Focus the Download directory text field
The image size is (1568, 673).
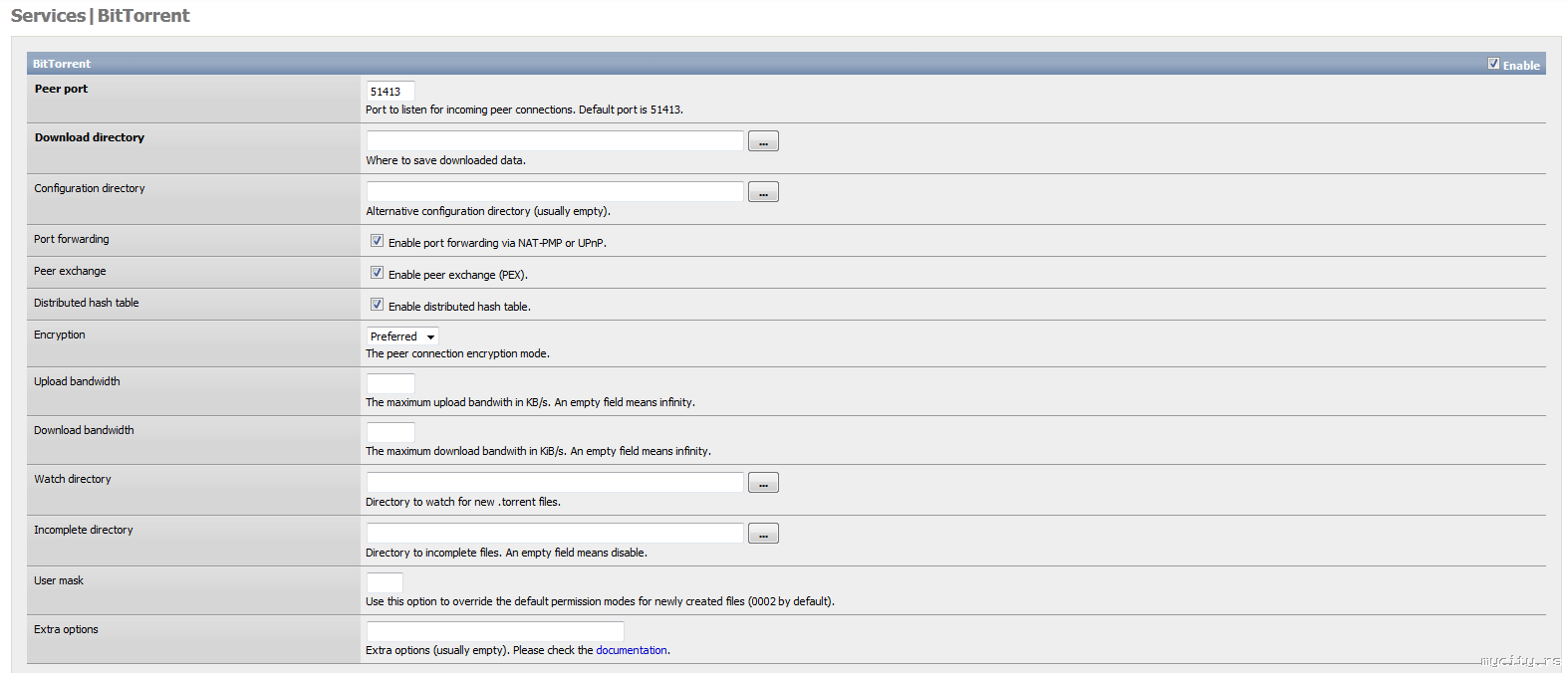tap(555, 141)
